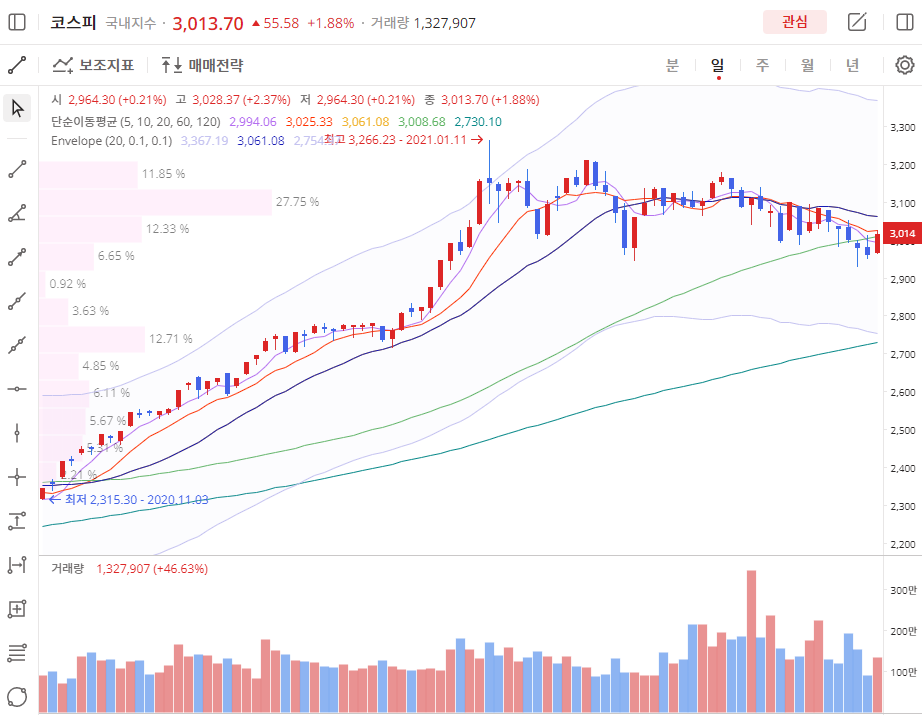Select the ray line tool with two nodes
The image size is (922, 715).
[17, 301]
